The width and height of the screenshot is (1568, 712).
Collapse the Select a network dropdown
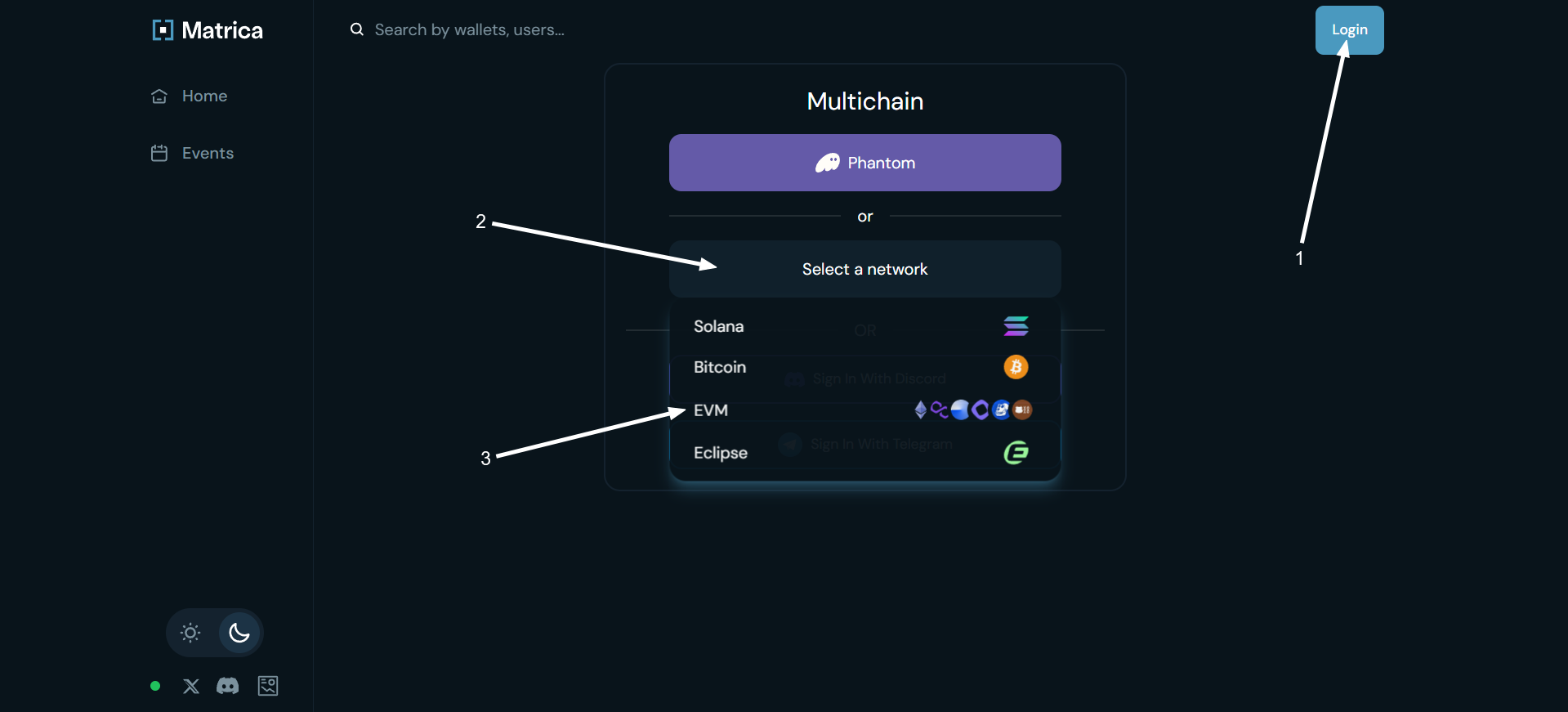(x=865, y=269)
